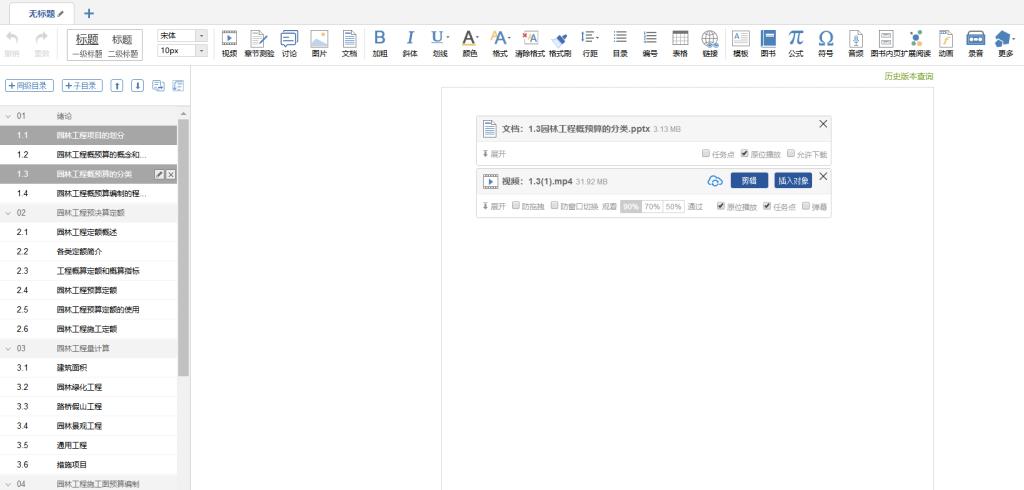1024x490 pixels.
Task: Insert a 链接 hyperlink
Action: pyautogui.click(x=710, y=42)
